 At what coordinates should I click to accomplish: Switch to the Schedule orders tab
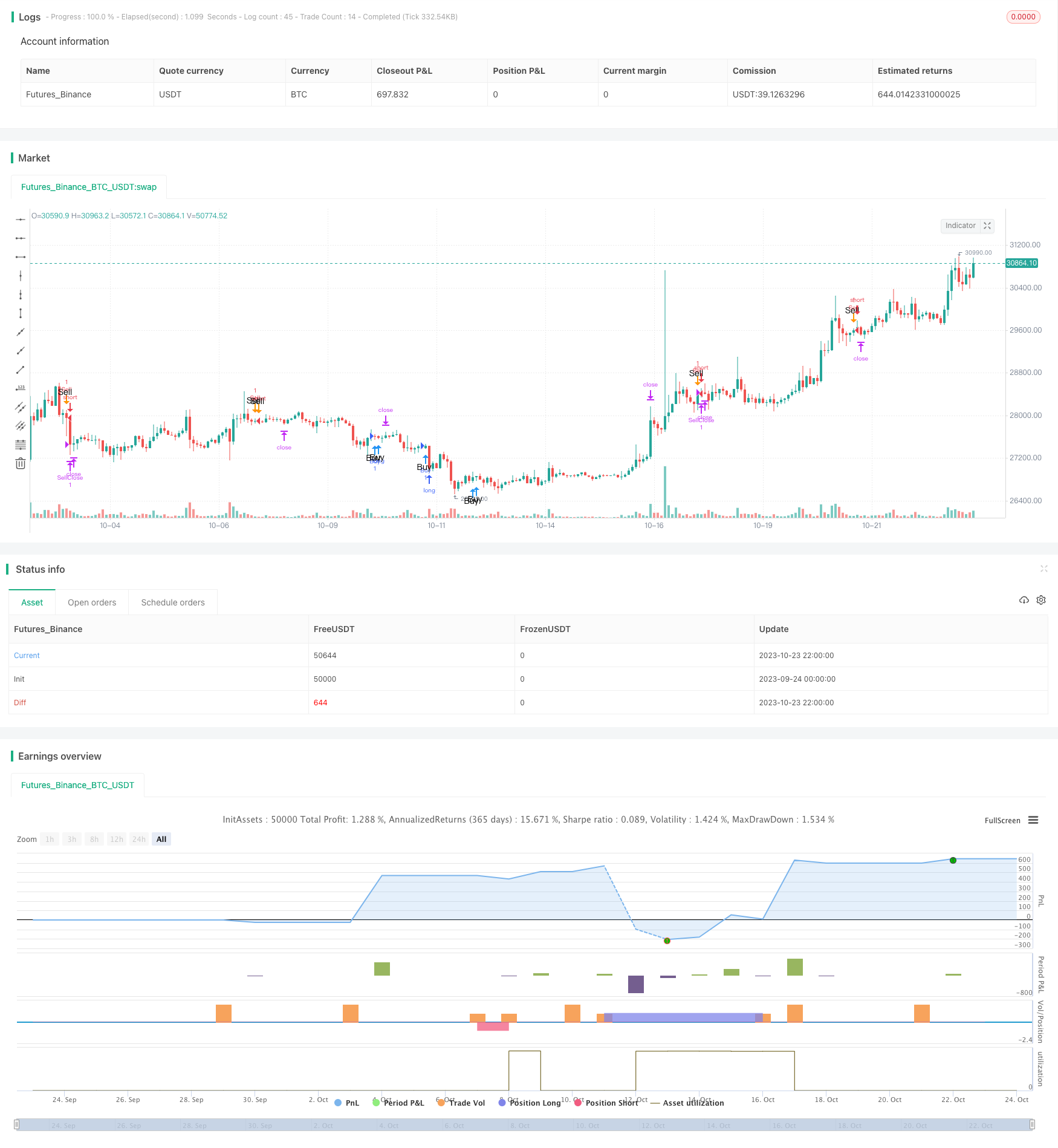(x=173, y=602)
